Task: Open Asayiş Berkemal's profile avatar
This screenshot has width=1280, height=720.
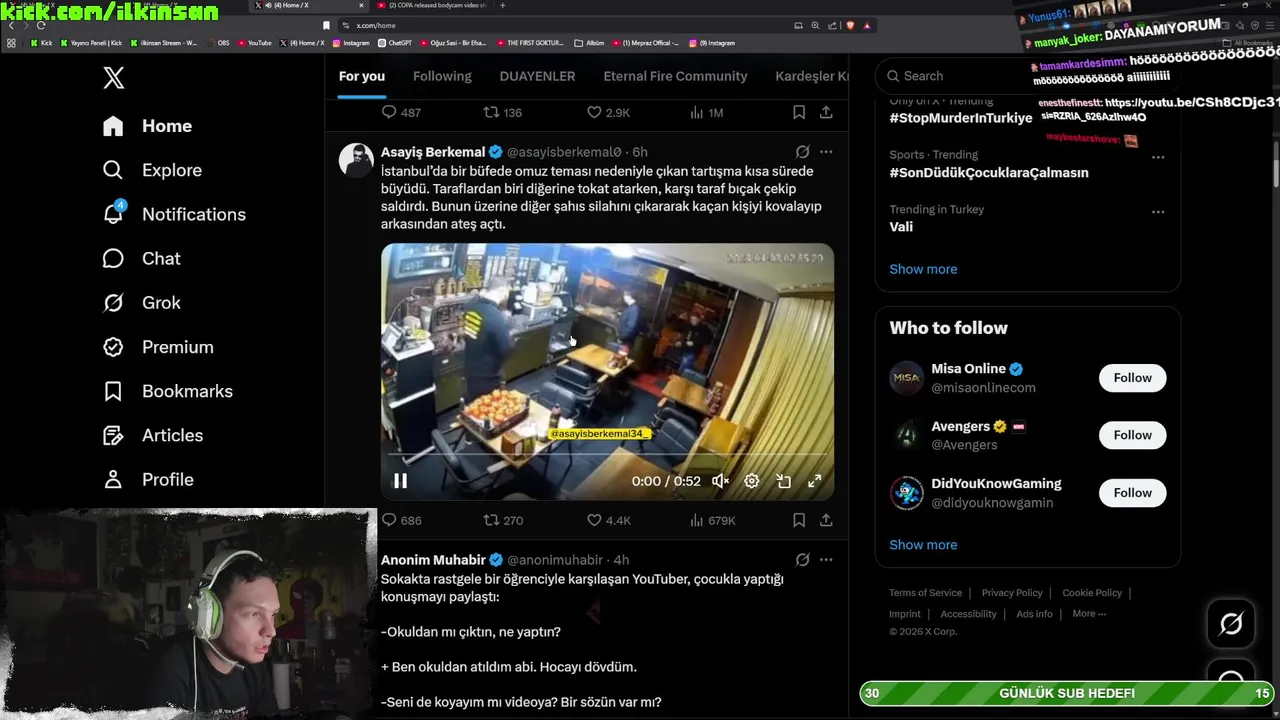Action: point(356,160)
